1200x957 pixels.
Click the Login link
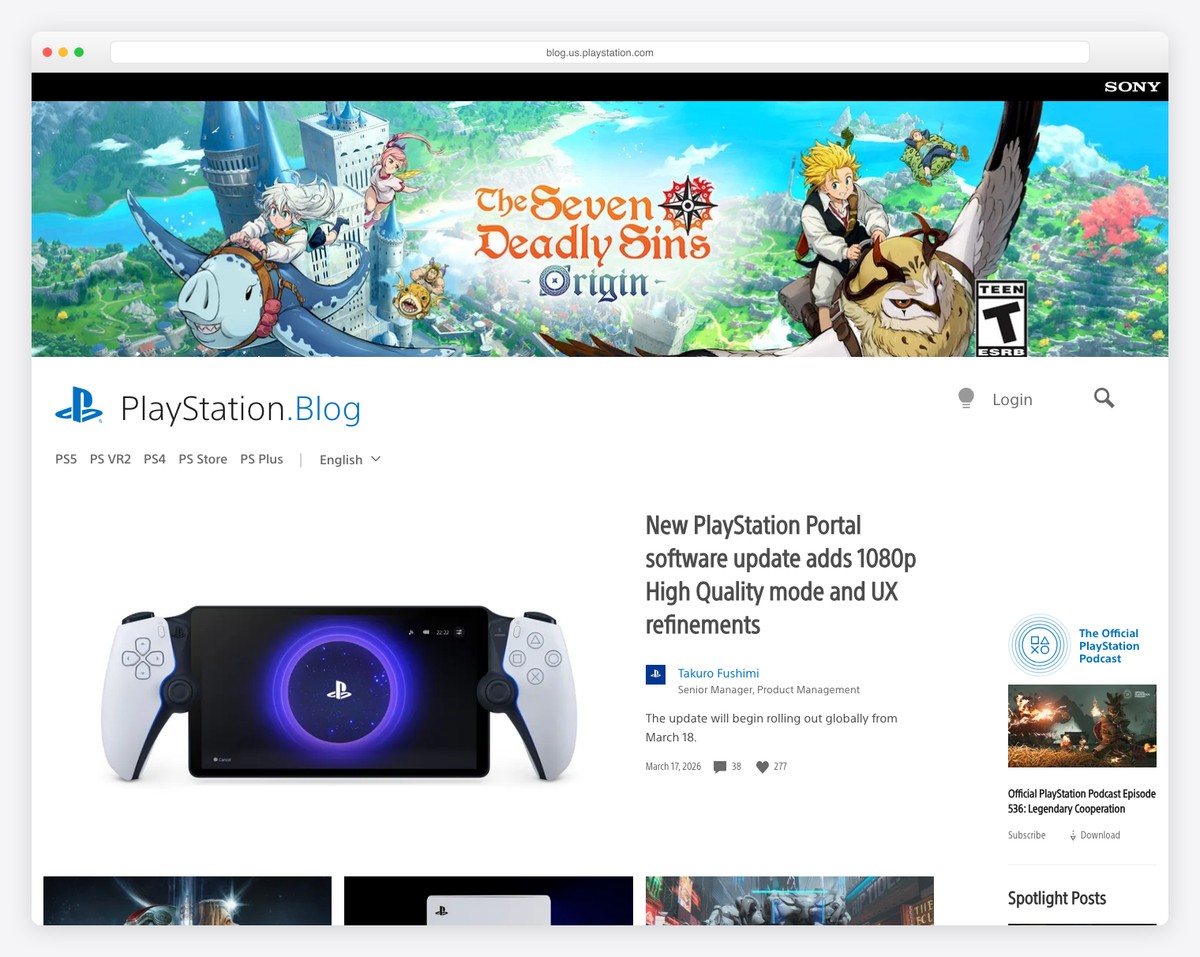(1012, 399)
